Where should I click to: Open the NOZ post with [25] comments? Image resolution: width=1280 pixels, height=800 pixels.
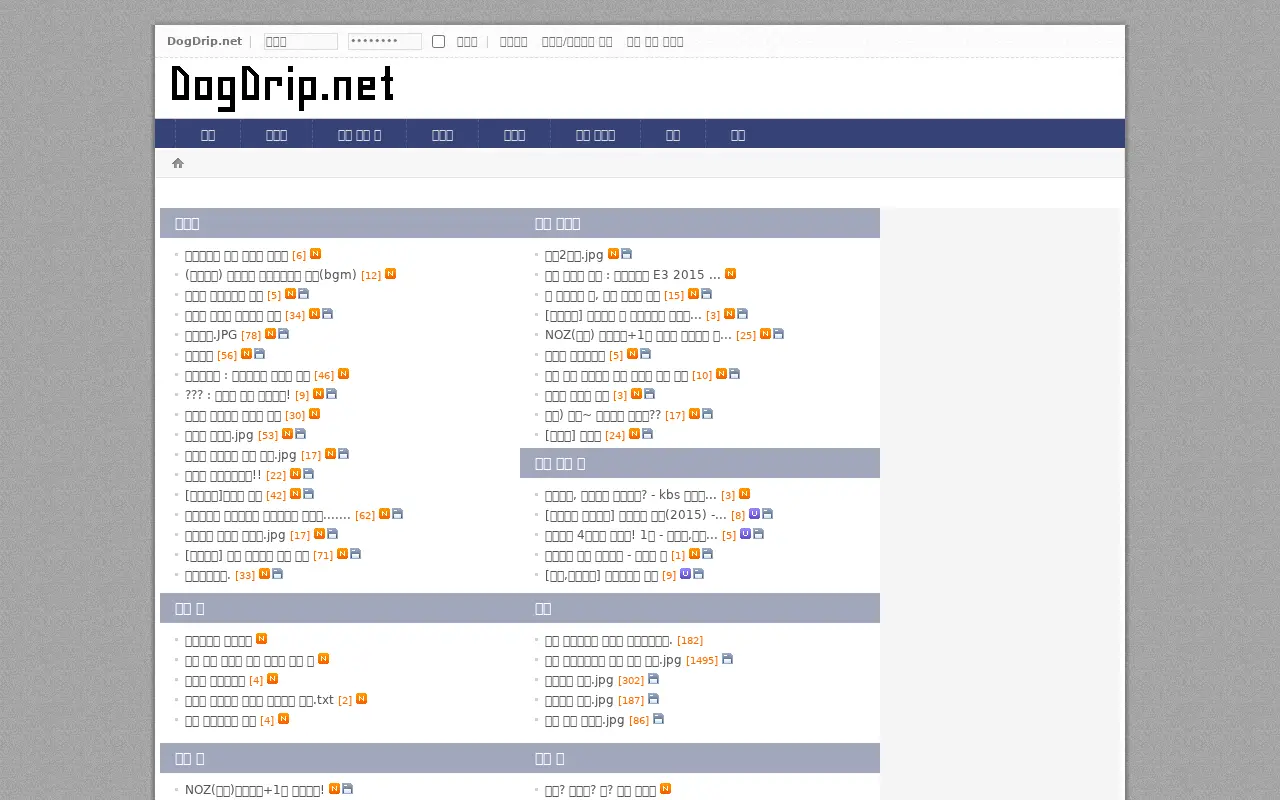tap(638, 335)
